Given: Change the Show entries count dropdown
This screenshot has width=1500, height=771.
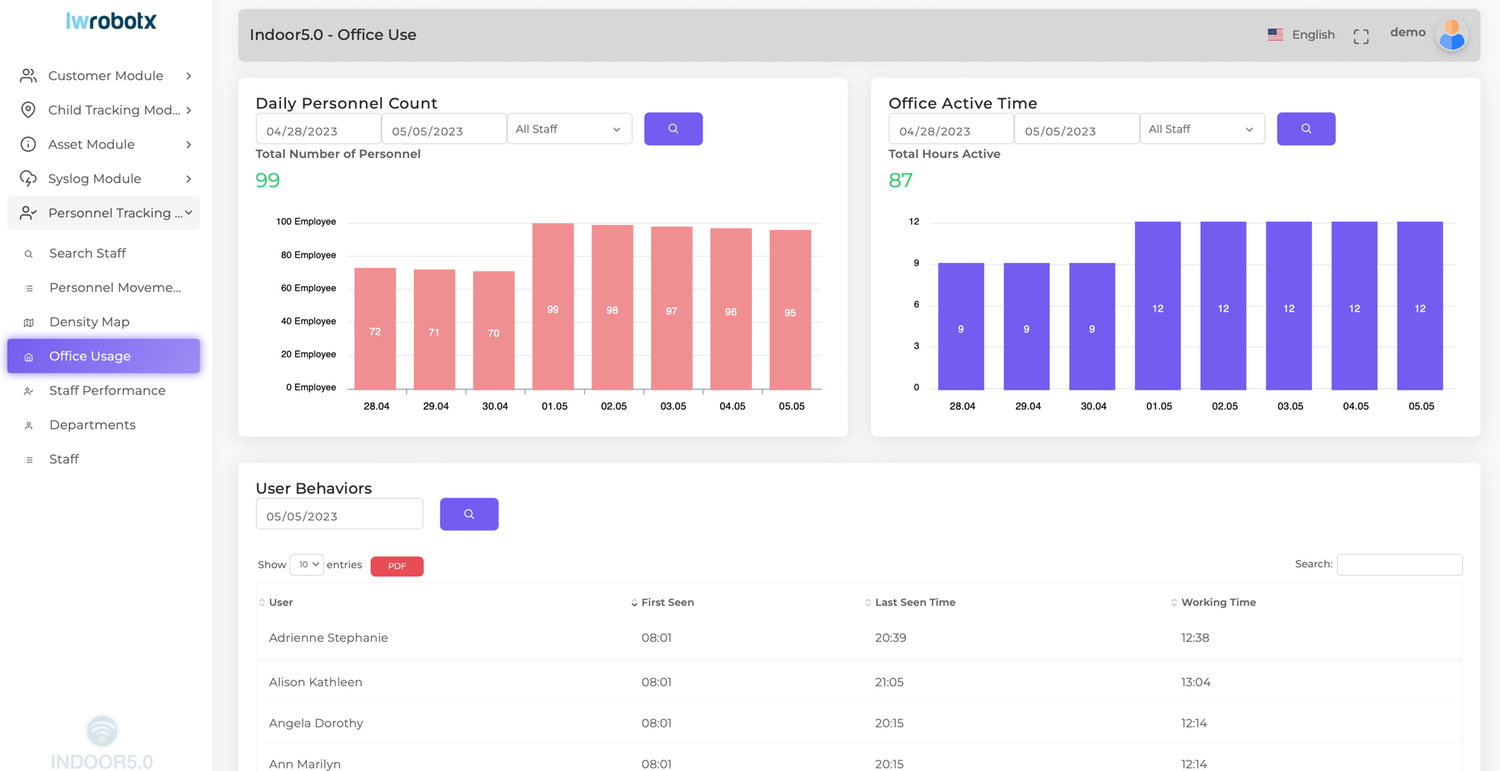Looking at the screenshot, I should 306,564.
